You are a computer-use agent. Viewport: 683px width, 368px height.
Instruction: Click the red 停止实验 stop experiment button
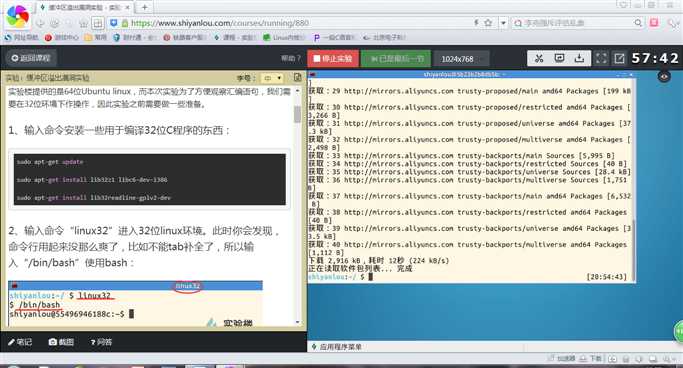pos(333,58)
